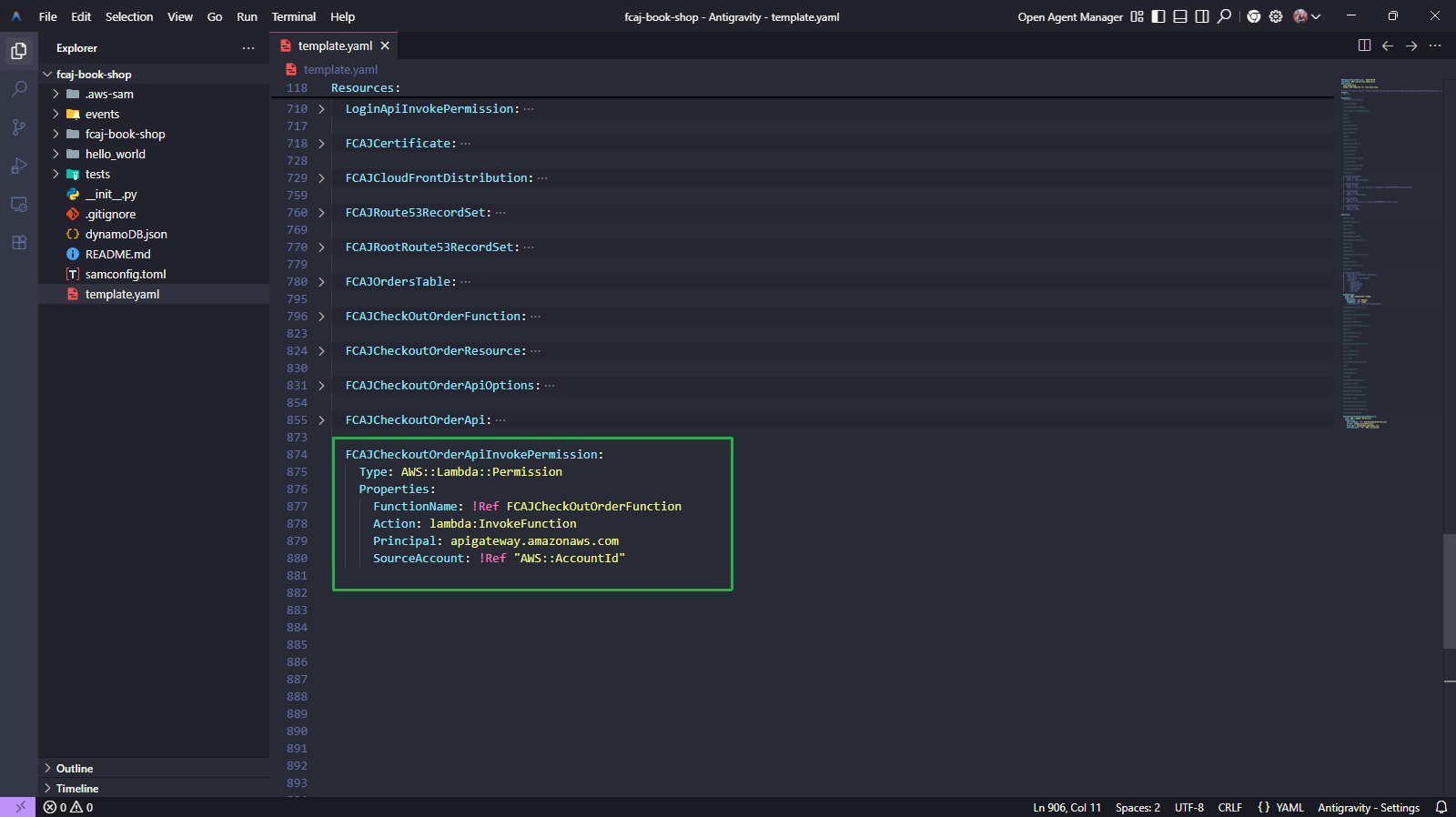
Task: Change file encoding UTF-8
Action: point(1189,807)
